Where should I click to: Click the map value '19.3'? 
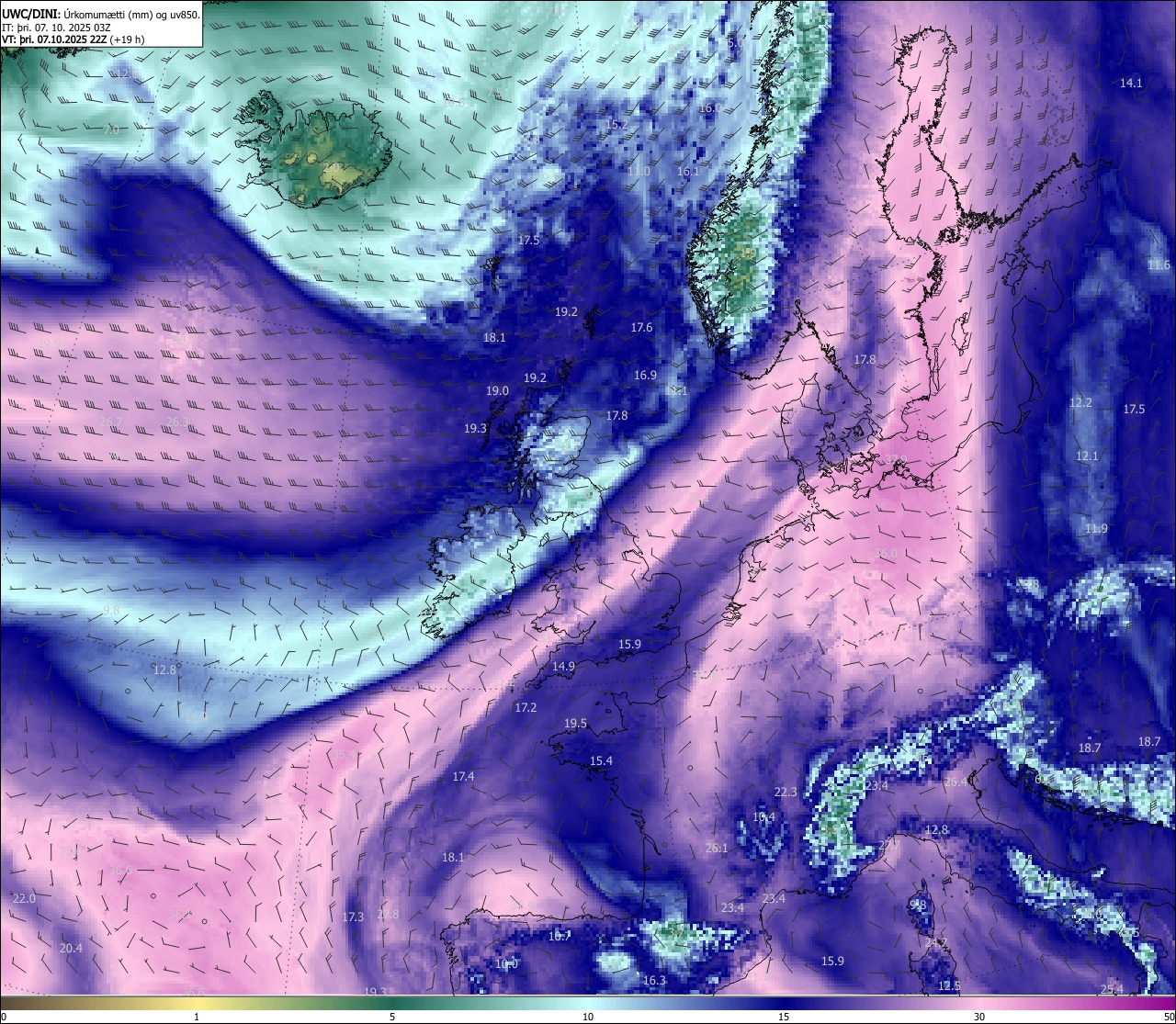[x=475, y=428]
